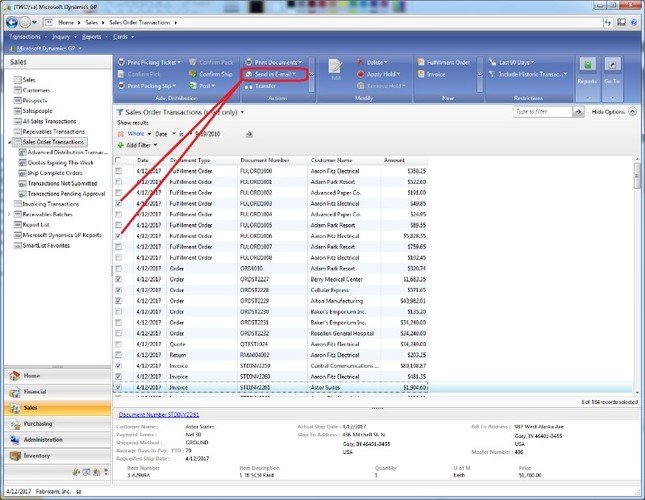645x500 pixels.
Task: Expand the Receivables Batches tree node
Action: (9, 214)
